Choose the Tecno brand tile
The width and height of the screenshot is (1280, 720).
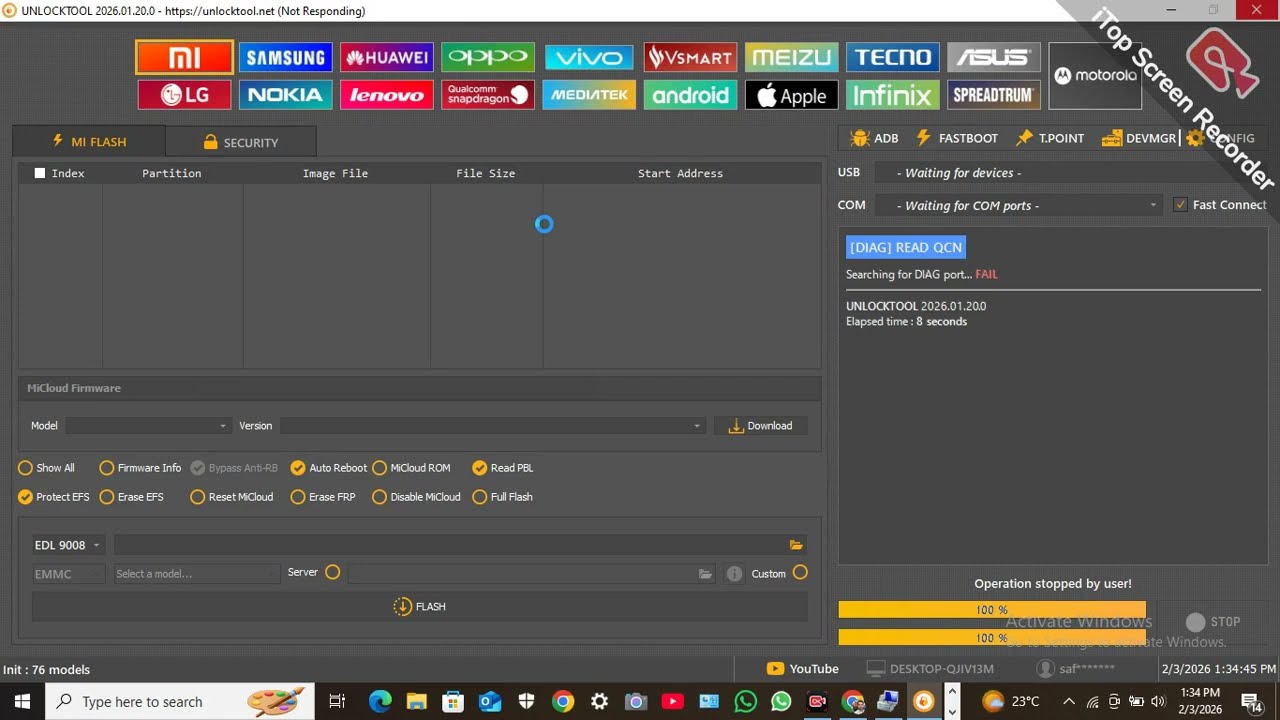pos(893,57)
